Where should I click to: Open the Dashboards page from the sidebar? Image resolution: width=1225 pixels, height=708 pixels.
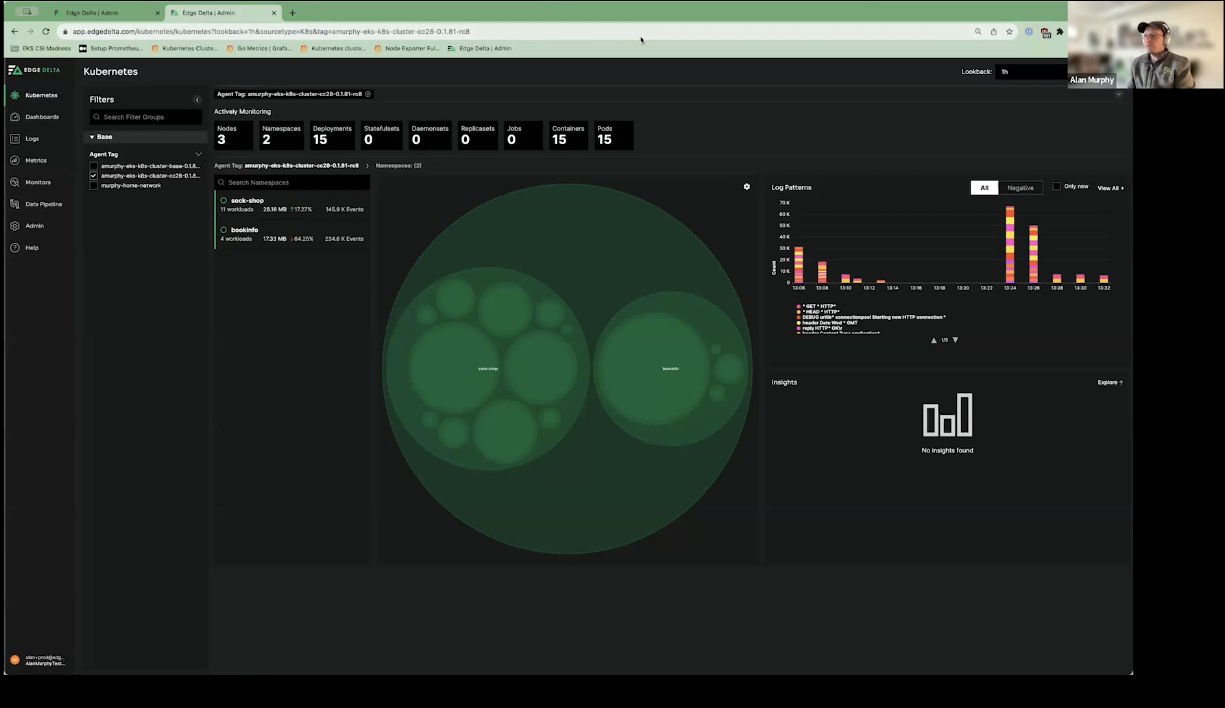point(42,117)
